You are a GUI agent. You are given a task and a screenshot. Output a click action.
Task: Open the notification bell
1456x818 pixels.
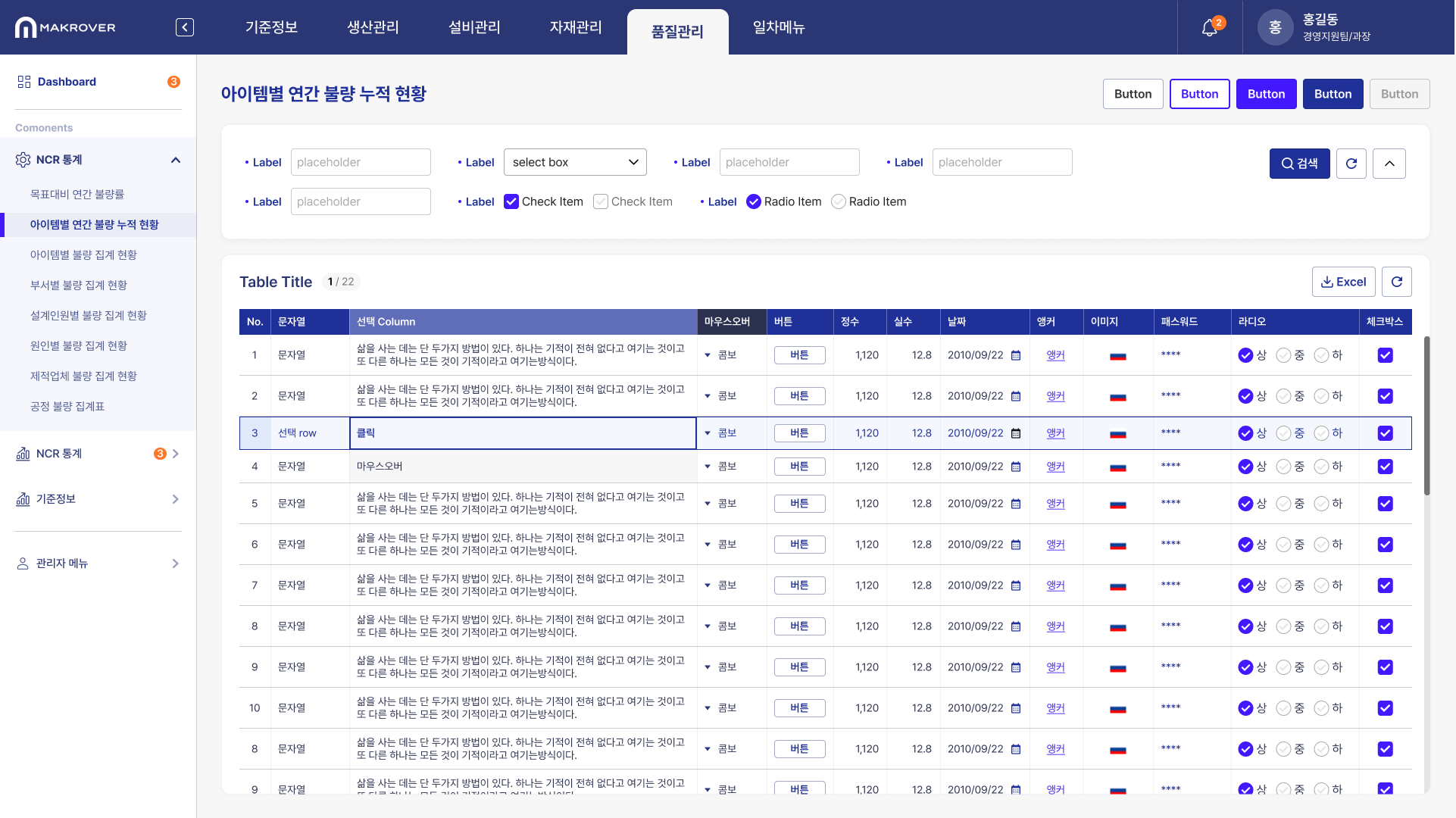point(1210,28)
